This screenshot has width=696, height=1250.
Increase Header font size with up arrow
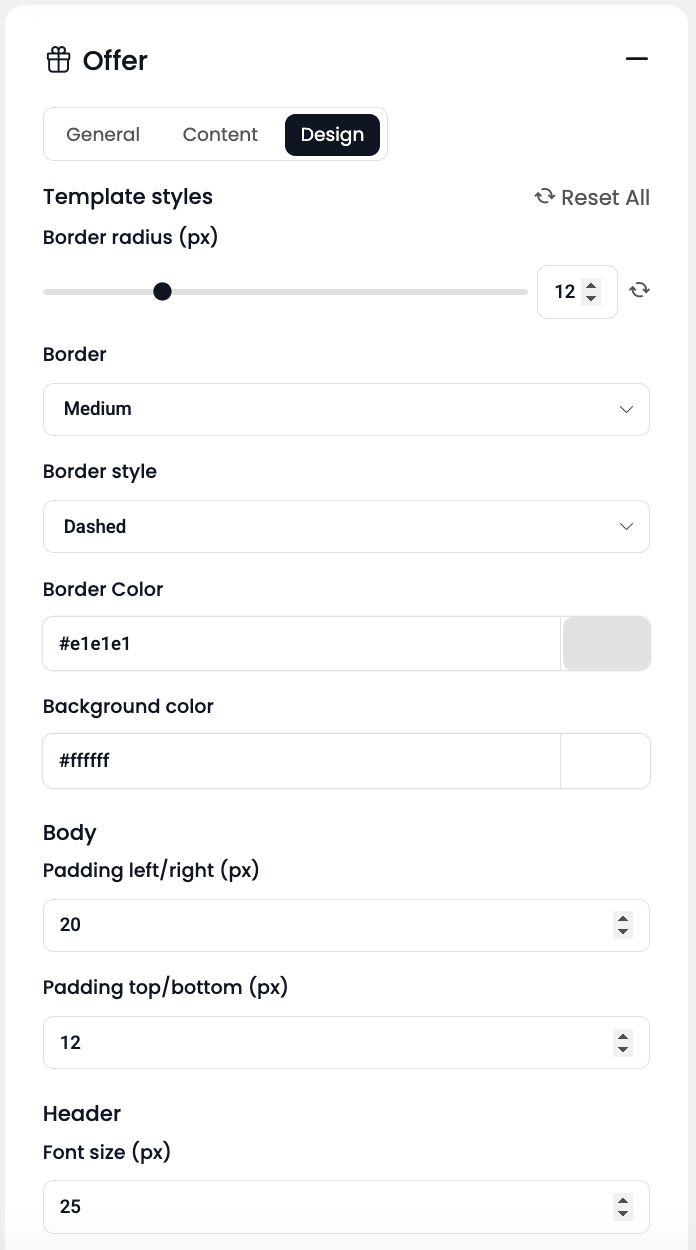[623, 1200]
